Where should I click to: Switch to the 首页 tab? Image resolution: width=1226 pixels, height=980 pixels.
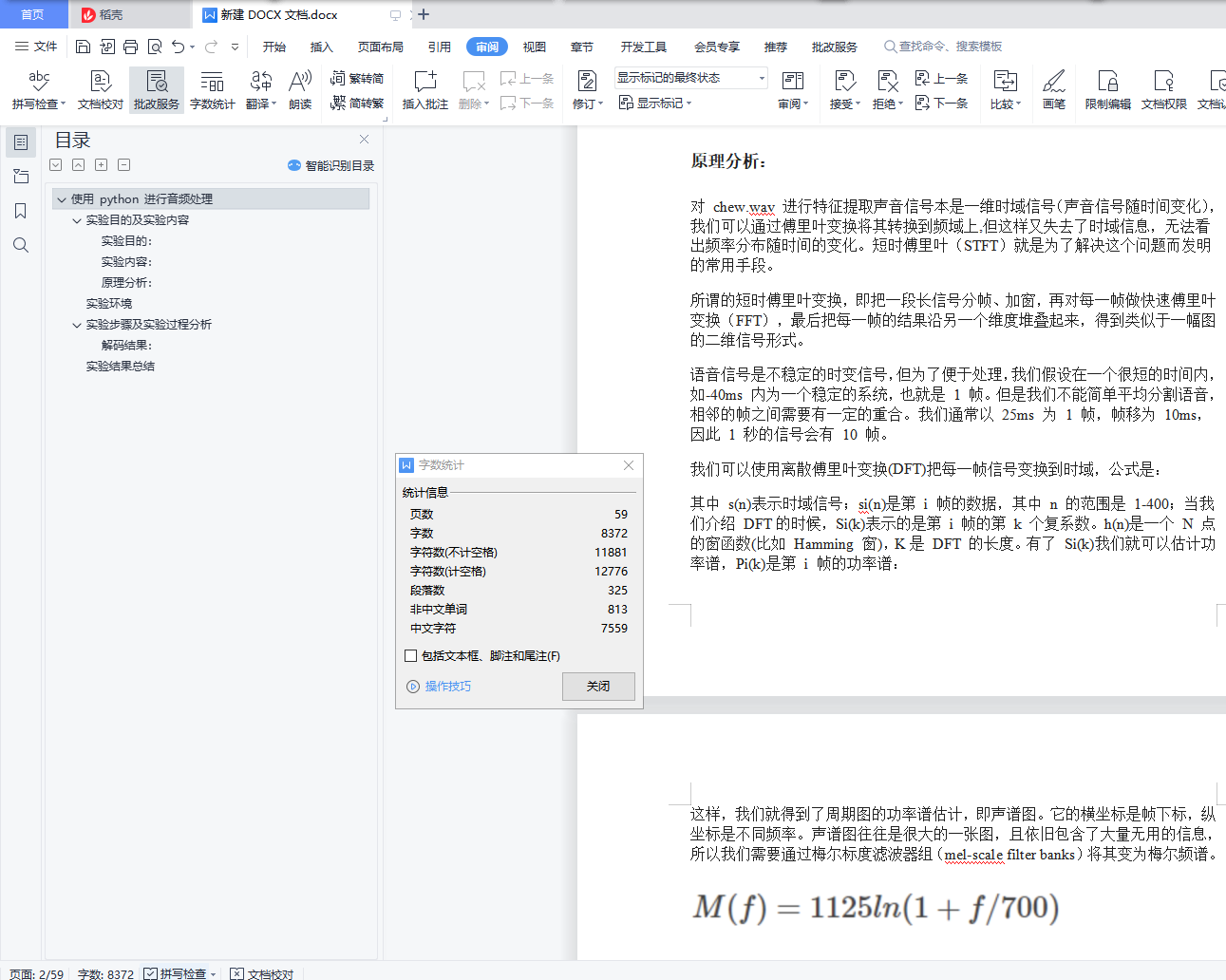pyautogui.click(x=32, y=14)
